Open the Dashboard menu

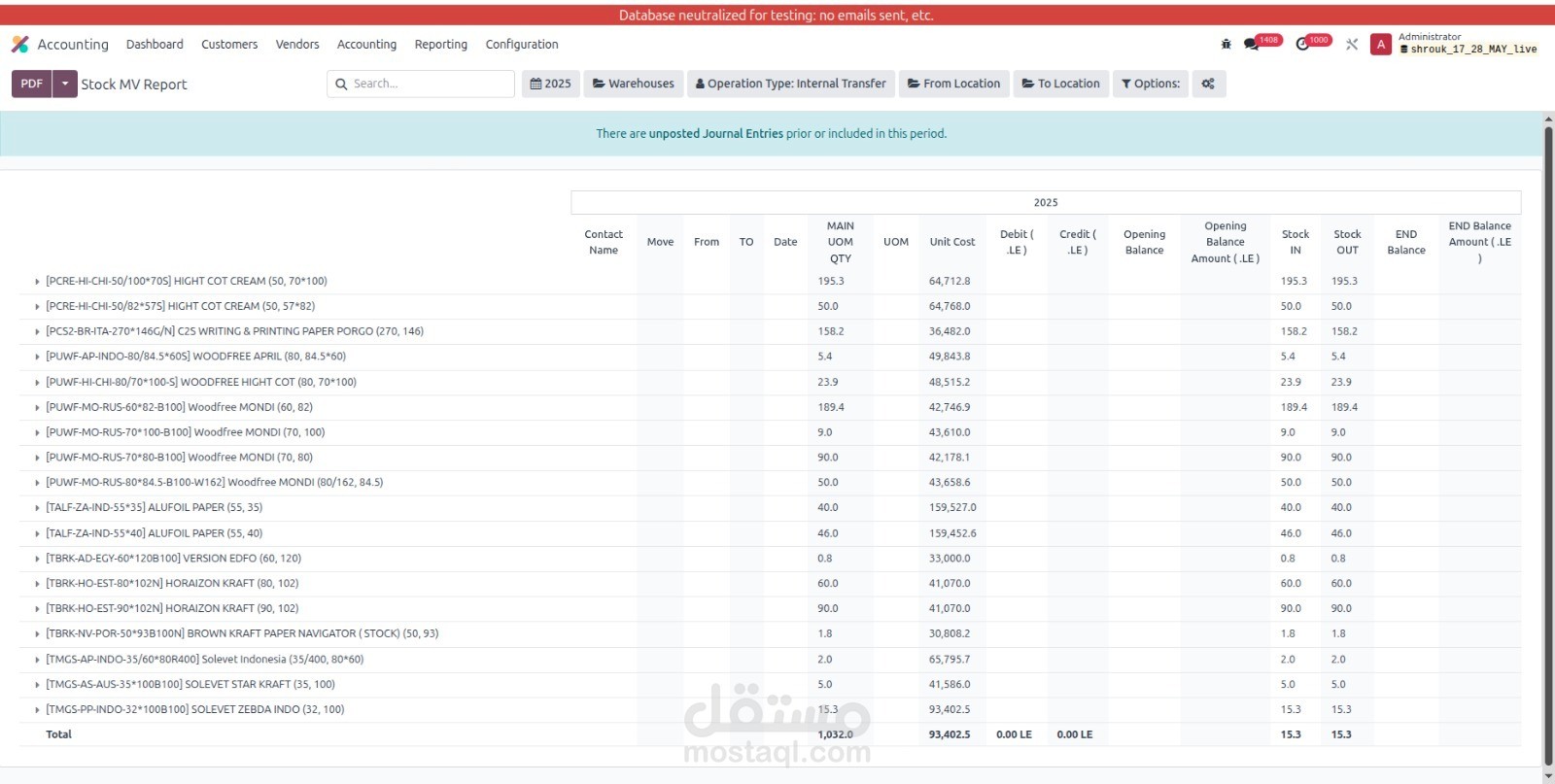point(155,45)
